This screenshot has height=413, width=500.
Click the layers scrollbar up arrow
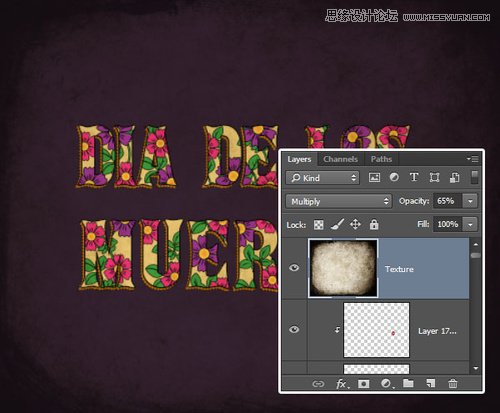(x=476, y=245)
